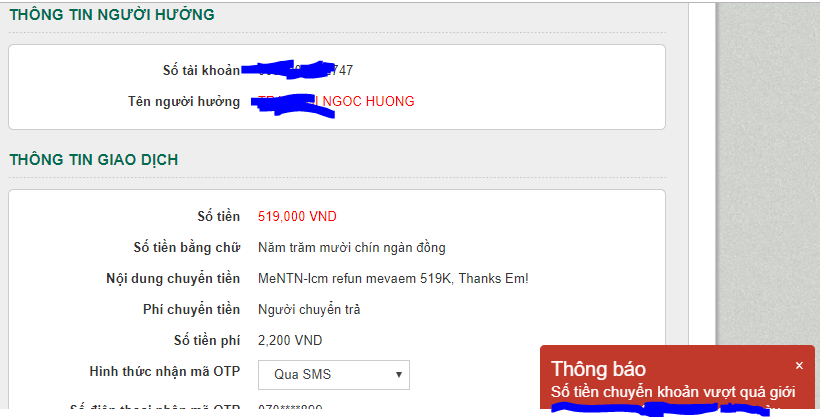Click the Hình thức nhận mã OTP label

[165, 371]
